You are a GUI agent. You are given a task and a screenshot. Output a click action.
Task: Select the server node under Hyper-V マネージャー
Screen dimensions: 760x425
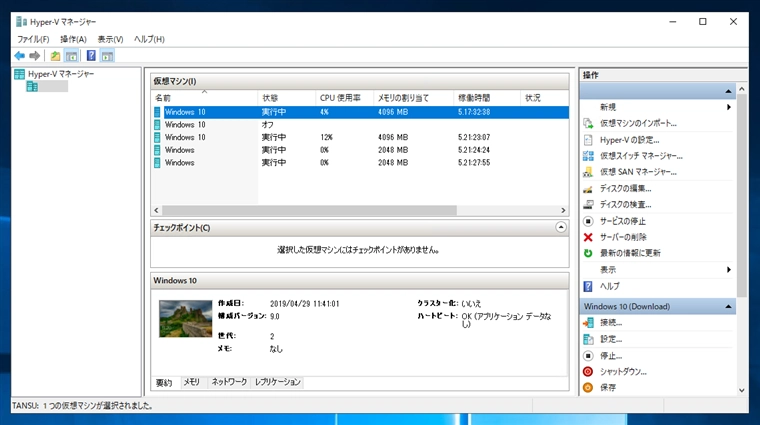47,86
